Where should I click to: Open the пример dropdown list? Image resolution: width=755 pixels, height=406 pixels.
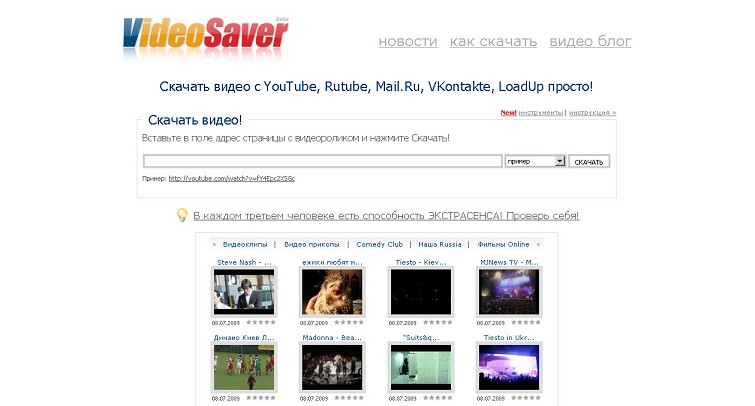535,161
